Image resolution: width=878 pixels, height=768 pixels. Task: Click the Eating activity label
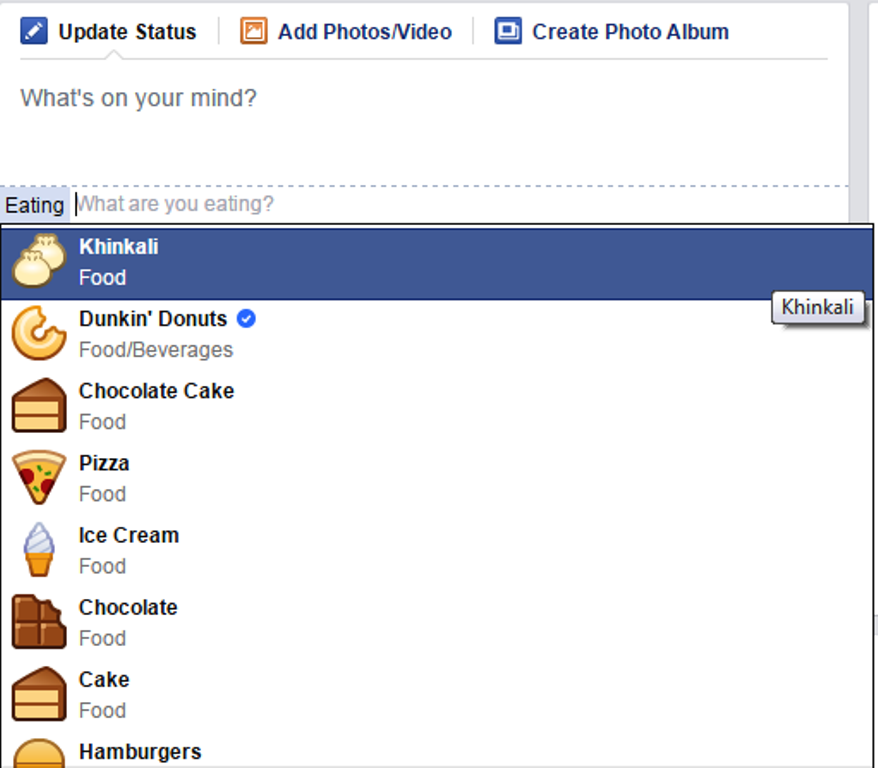pyautogui.click(x=35, y=205)
